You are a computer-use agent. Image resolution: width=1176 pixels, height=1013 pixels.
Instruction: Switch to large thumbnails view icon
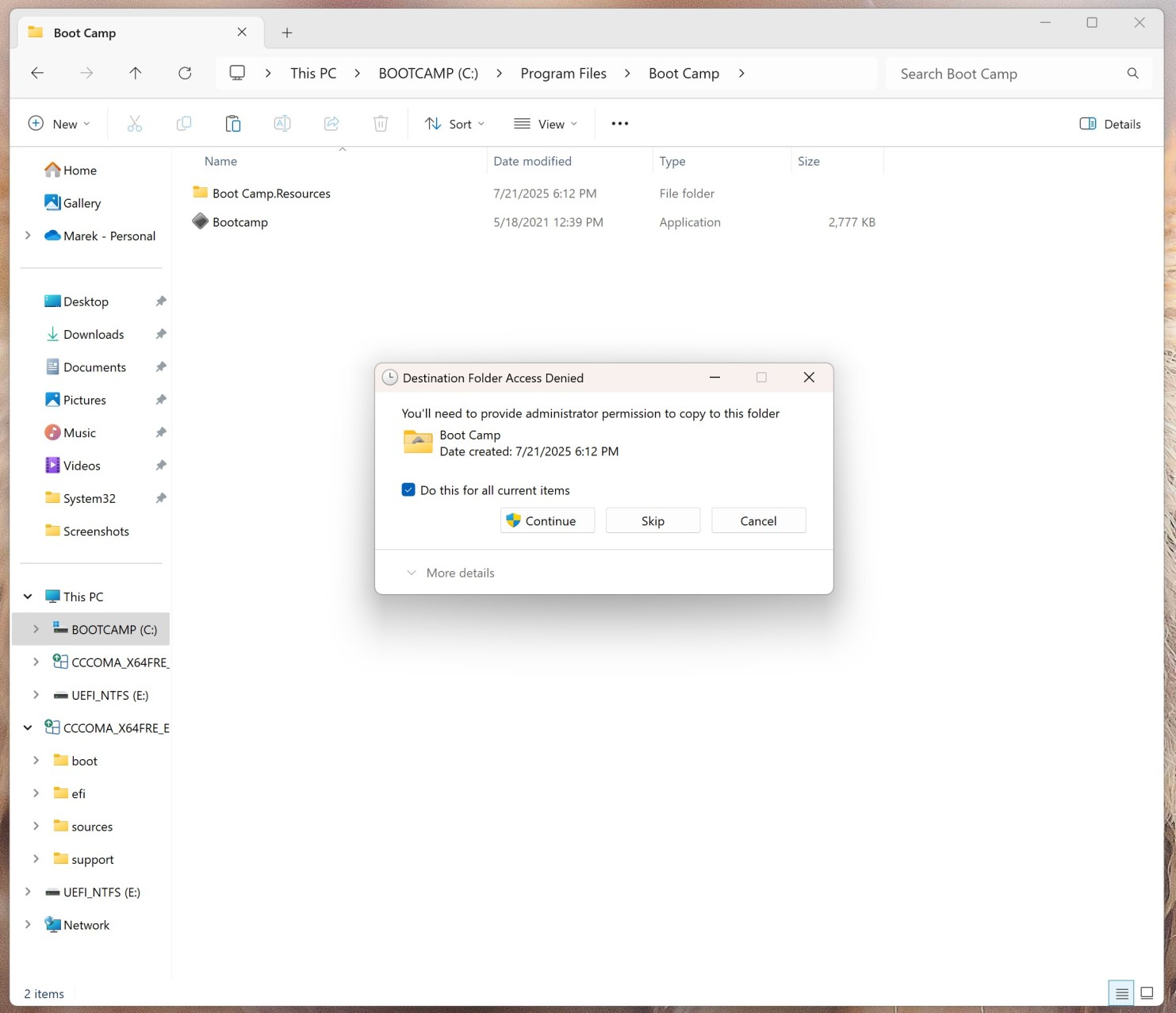click(x=1147, y=993)
